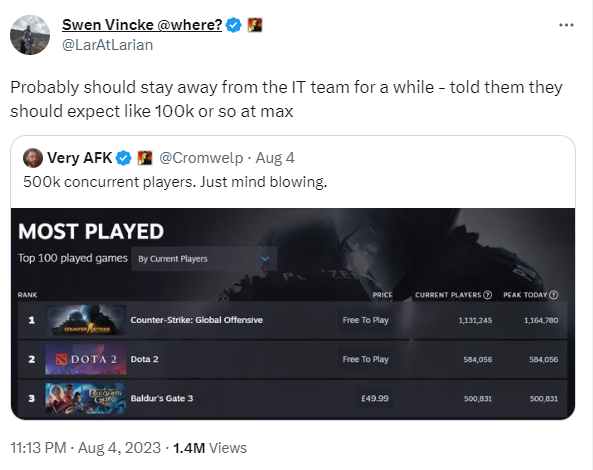Click the Current Players help question icon
This screenshot has width=593, height=470.
point(488,295)
